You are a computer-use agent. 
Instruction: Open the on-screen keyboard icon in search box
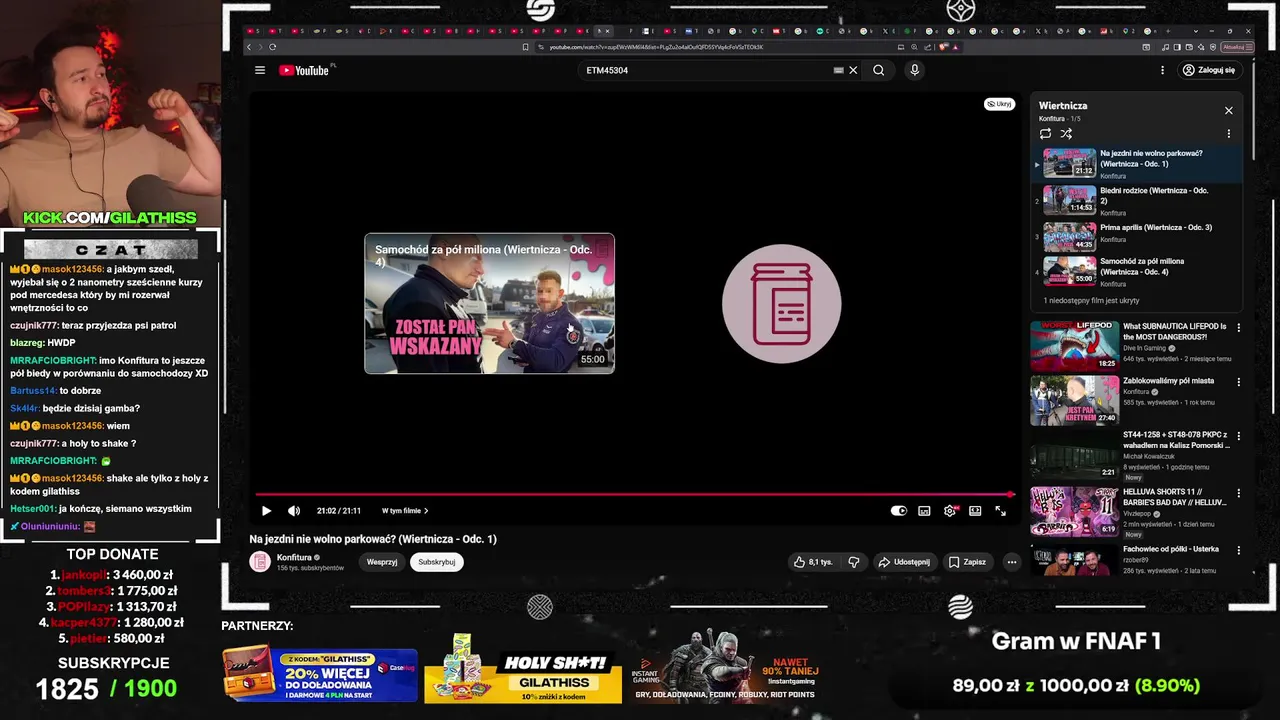point(839,70)
